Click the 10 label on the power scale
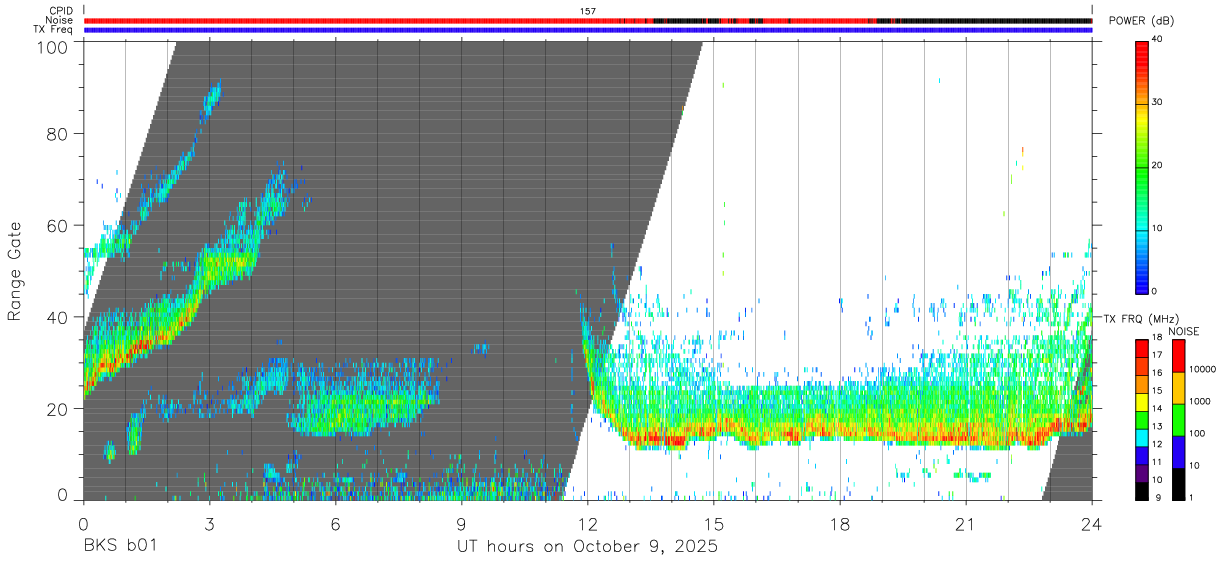 (x=1157, y=228)
